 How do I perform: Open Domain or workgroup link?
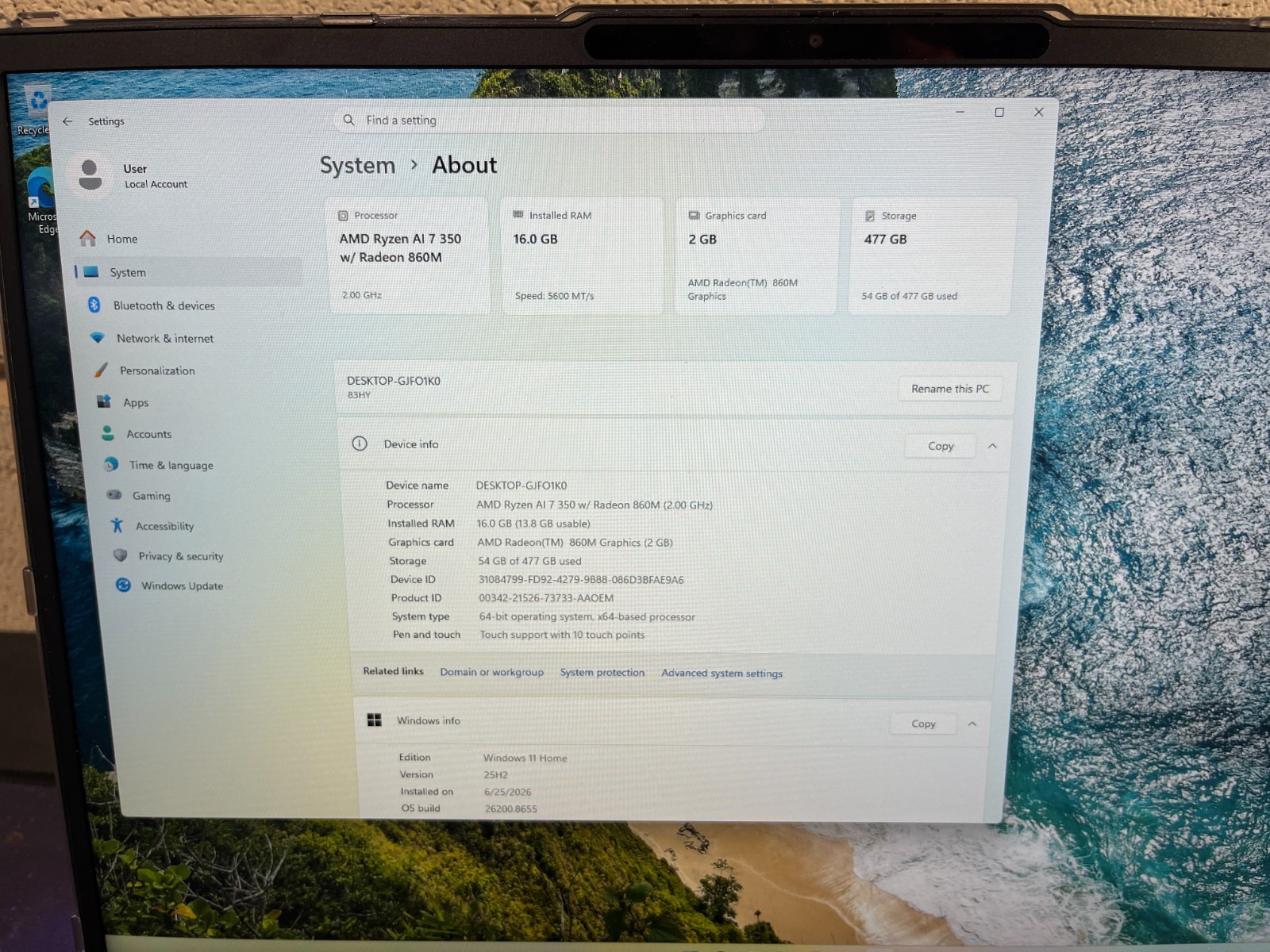(x=492, y=672)
